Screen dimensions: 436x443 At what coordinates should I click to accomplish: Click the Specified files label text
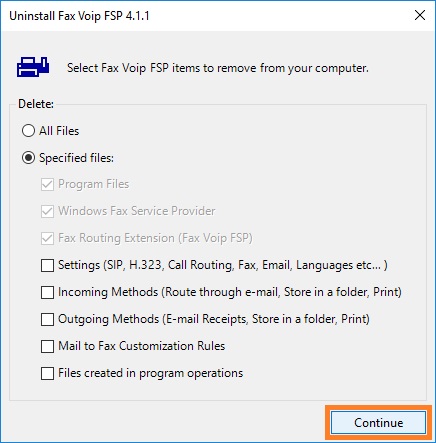[x=76, y=158]
